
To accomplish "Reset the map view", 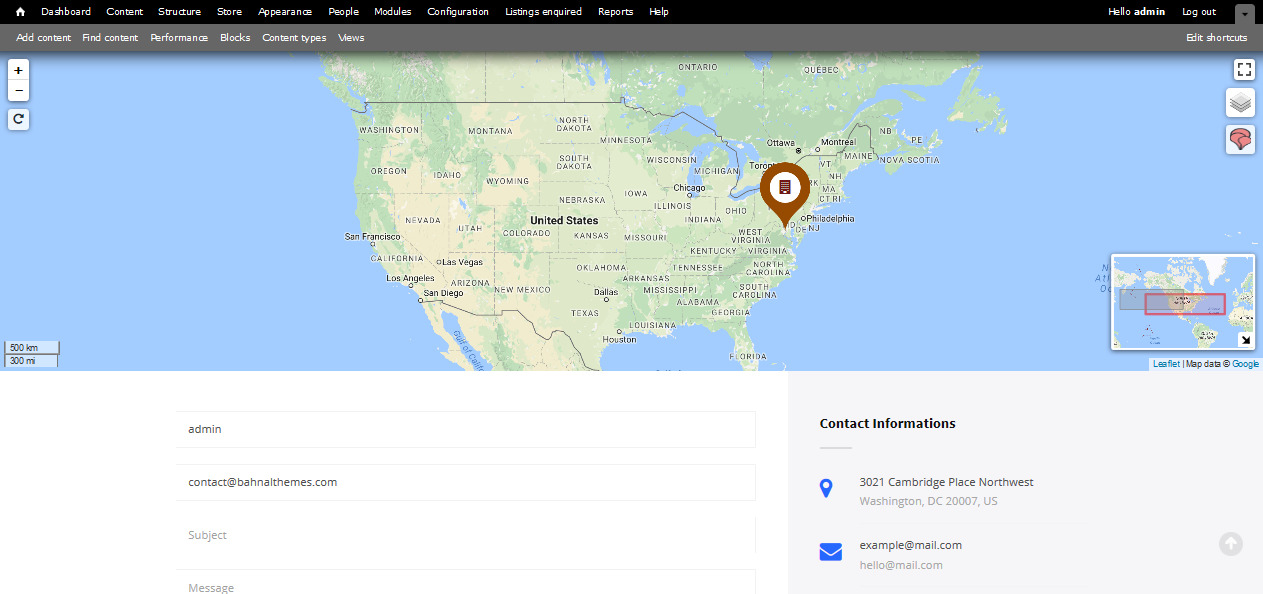I will (x=18, y=119).
